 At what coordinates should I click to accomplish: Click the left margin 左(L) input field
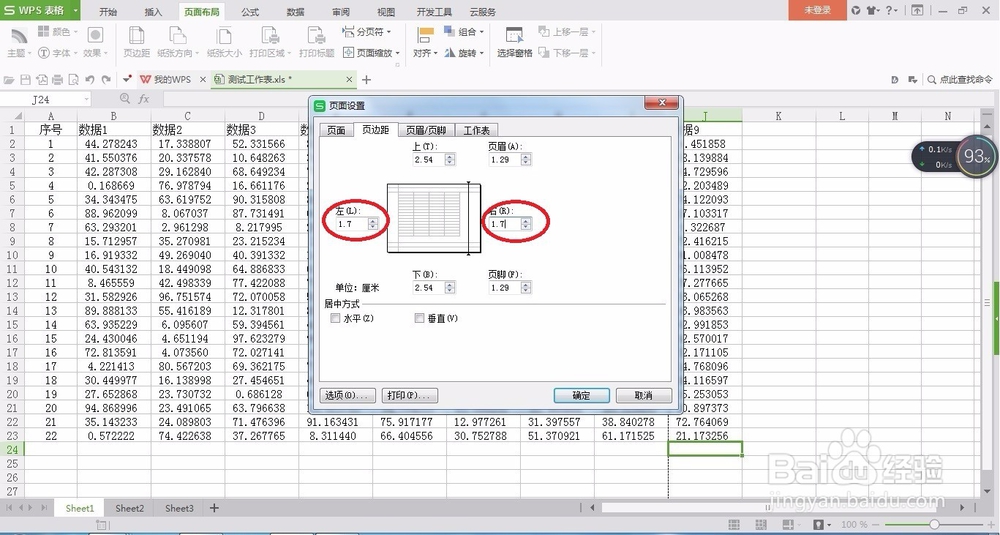[351, 224]
